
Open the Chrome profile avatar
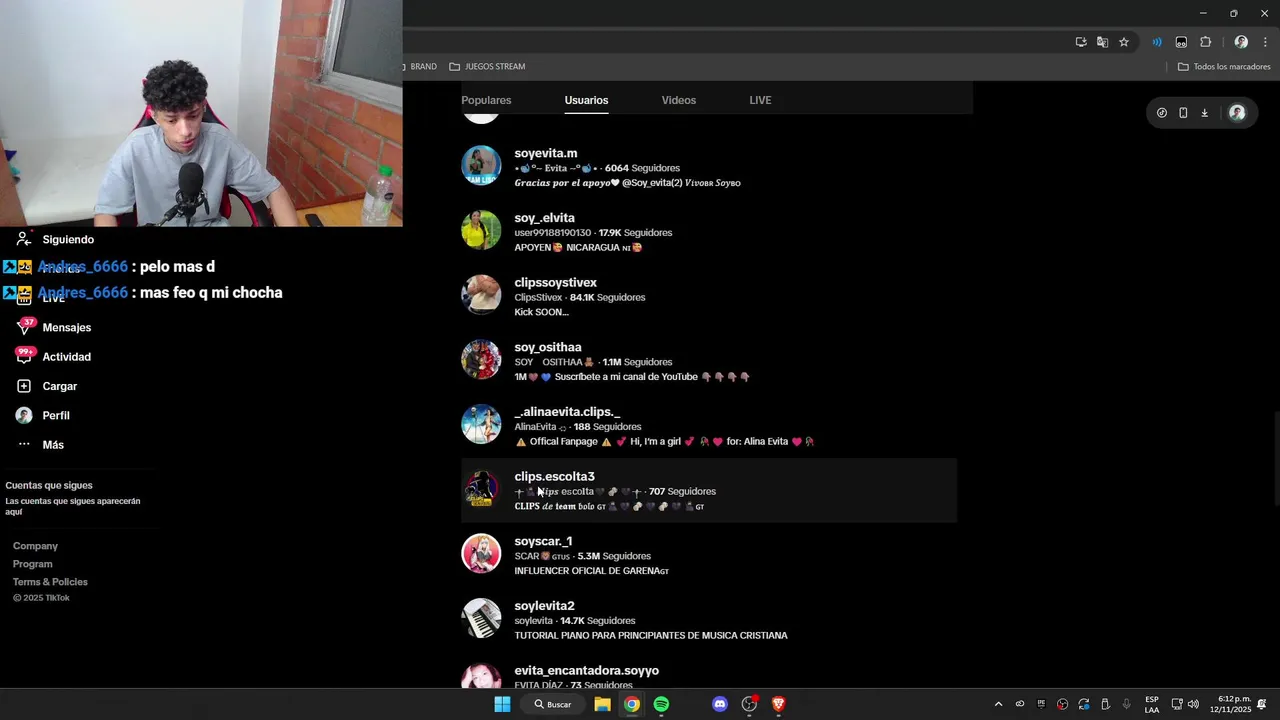pos(1241,42)
